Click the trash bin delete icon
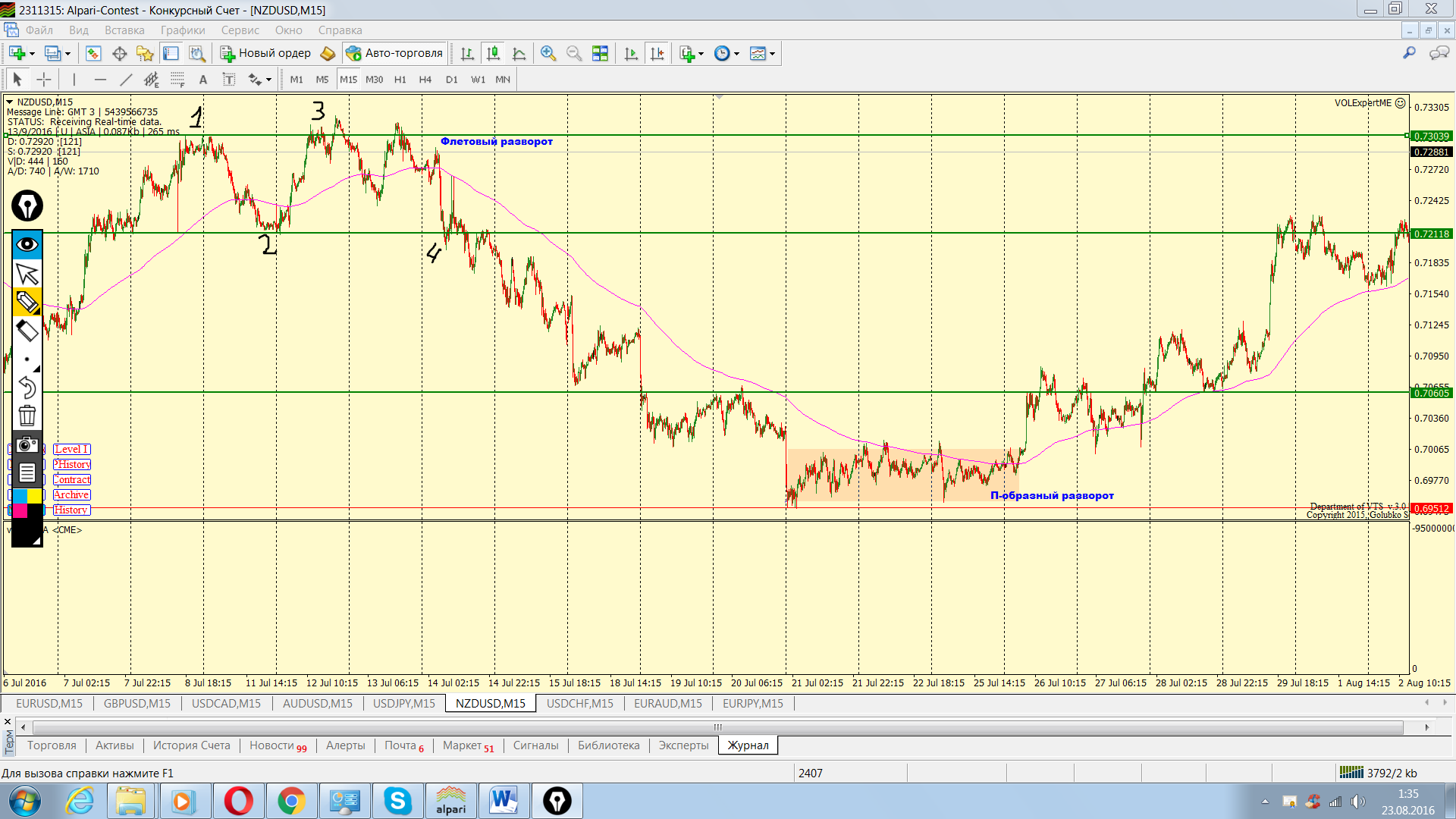The width and height of the screenshot is (1456, 819). [27, 416]
